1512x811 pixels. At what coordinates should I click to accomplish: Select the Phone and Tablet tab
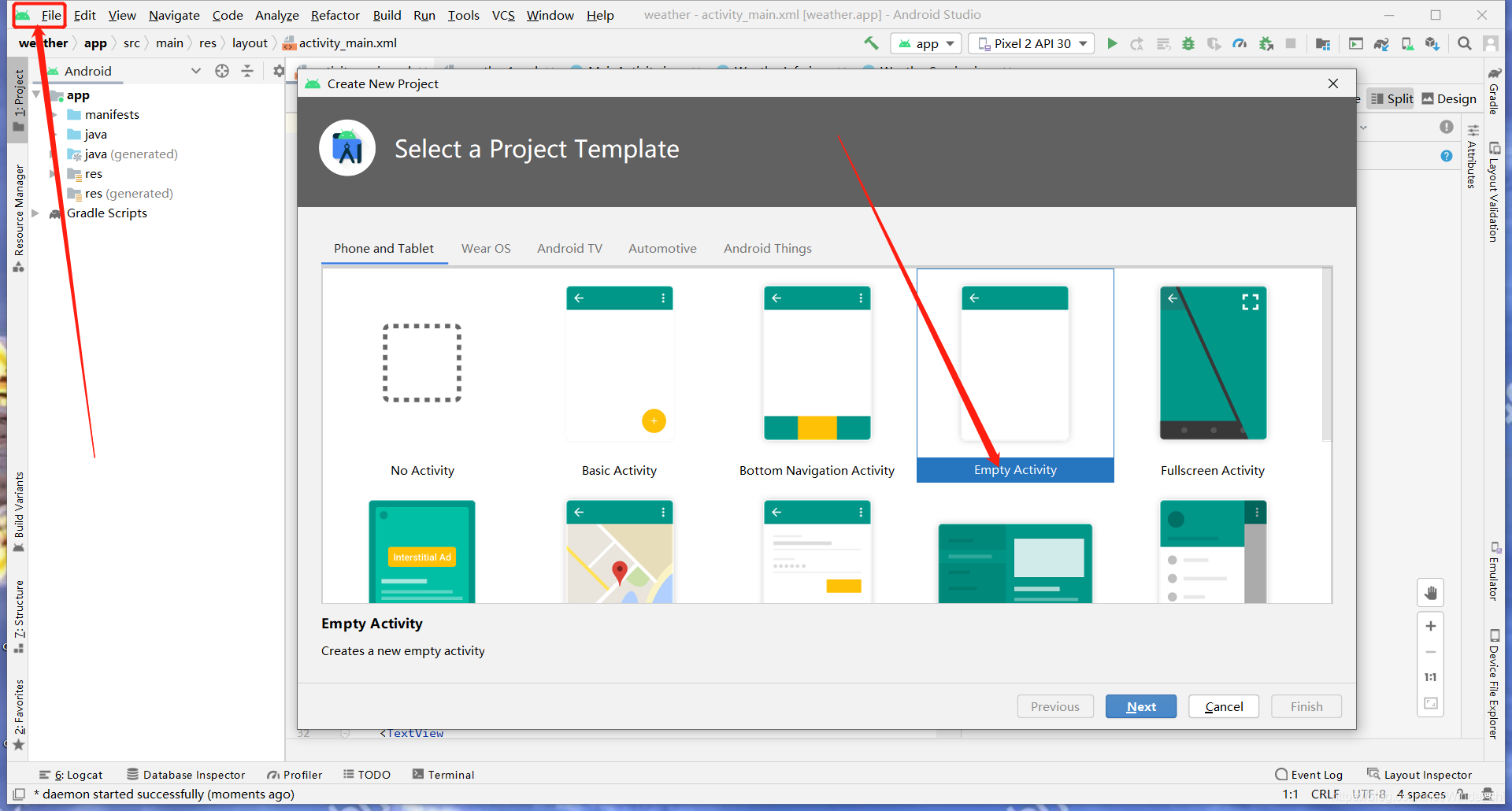tap(384, 248)
